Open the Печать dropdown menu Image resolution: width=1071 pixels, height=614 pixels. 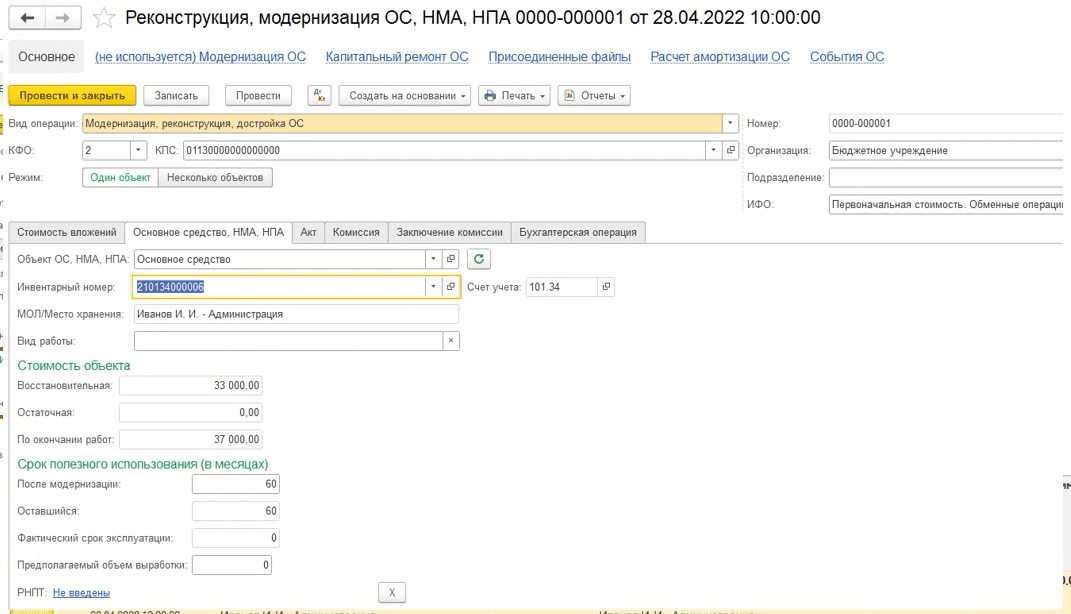click(516, 96)
